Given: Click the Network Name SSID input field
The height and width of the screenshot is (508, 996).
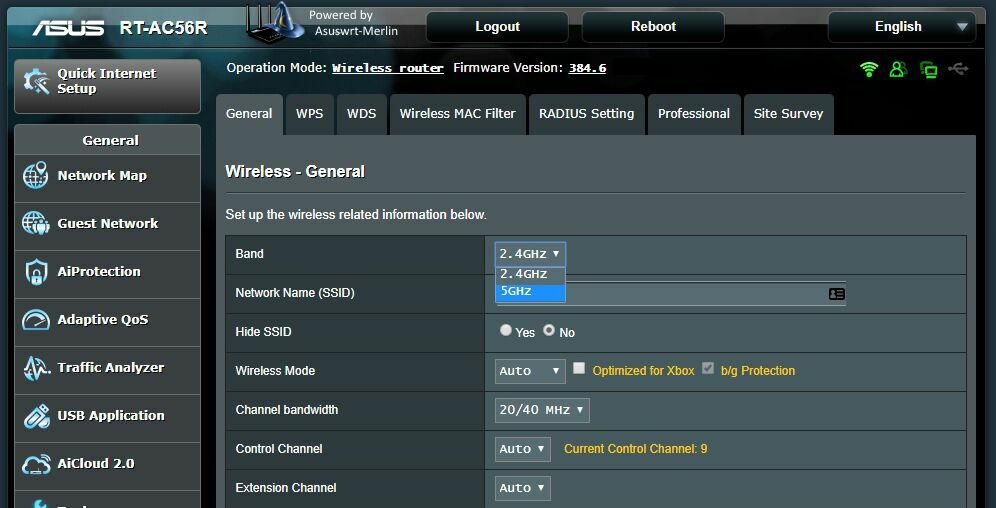Looking at the screenshot, I should pos(671,294).
